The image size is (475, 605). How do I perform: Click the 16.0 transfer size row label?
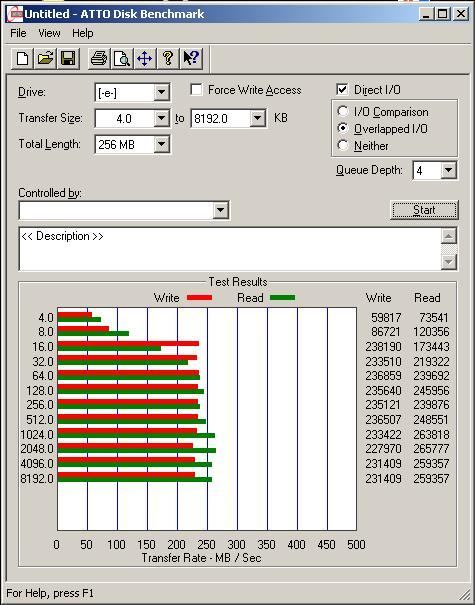[x=43, y=346]
